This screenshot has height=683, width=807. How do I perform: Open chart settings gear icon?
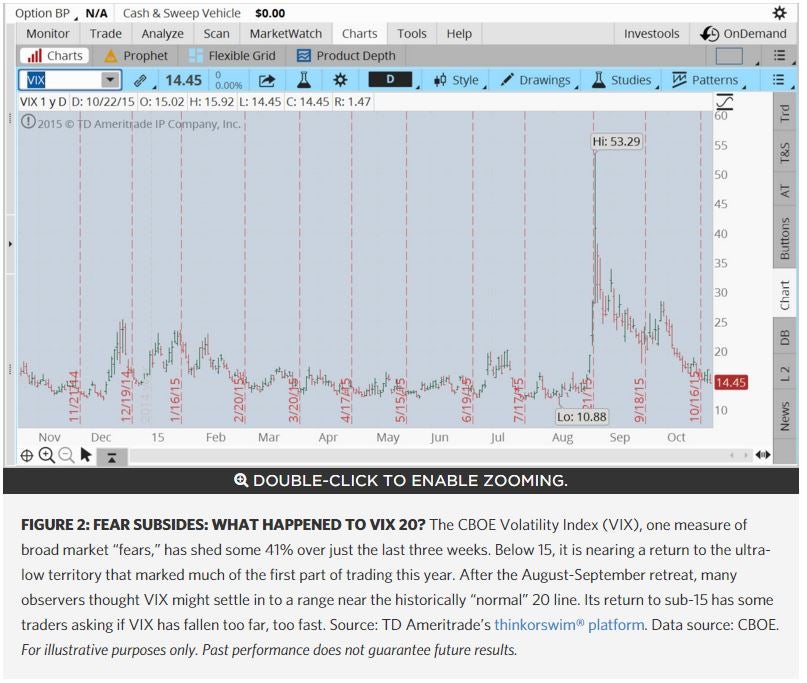[x=340, y=80]
